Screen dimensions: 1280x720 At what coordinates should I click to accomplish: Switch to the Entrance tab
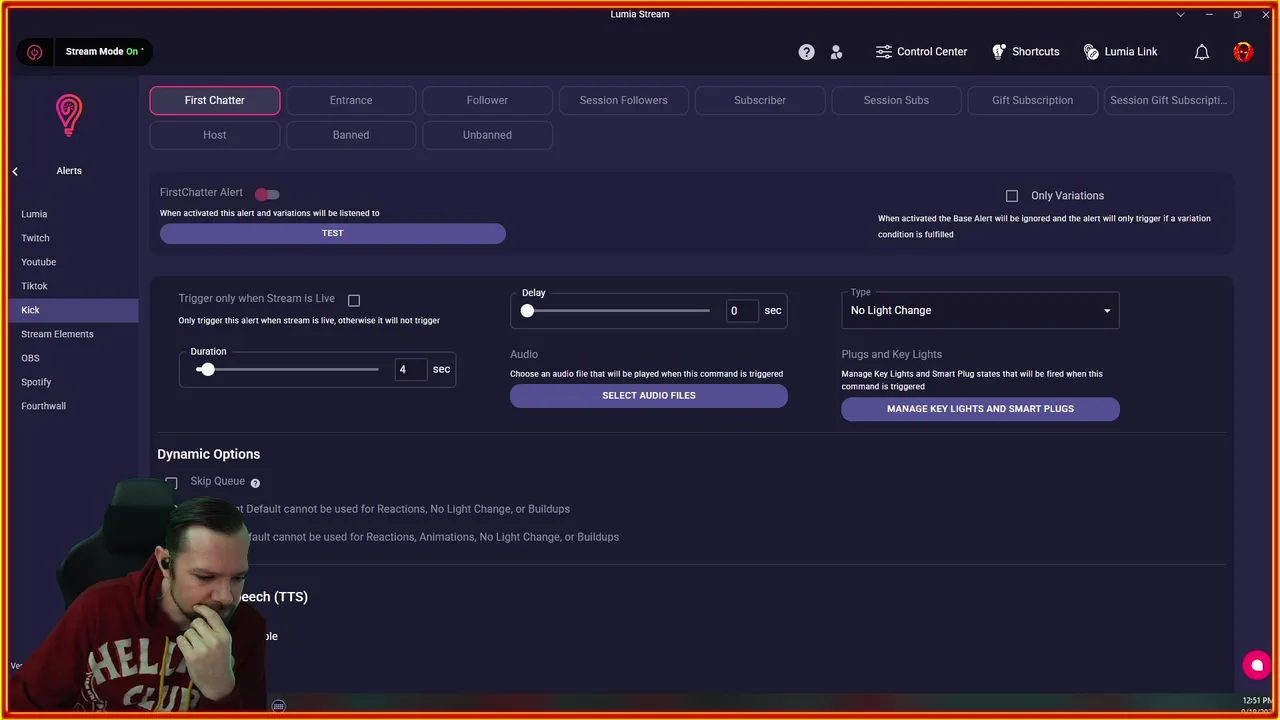tap(351, 100)
